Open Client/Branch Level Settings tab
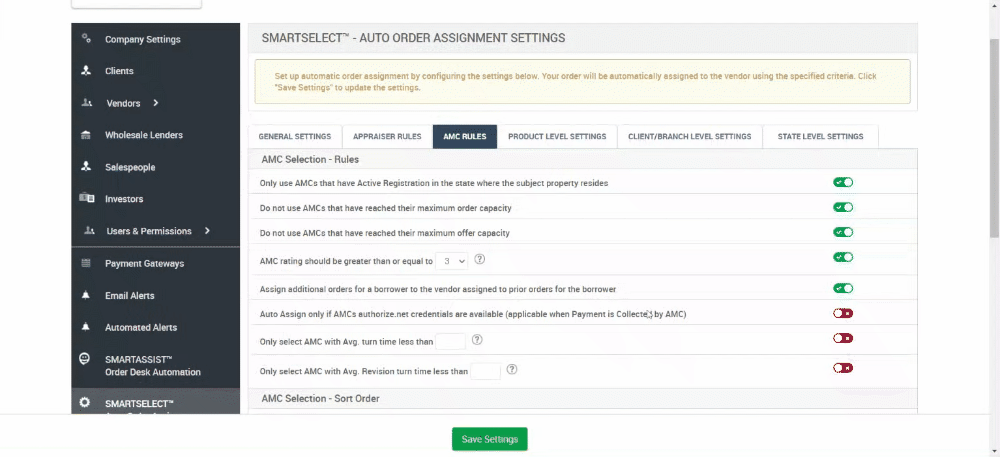 (x=689, y=136)
